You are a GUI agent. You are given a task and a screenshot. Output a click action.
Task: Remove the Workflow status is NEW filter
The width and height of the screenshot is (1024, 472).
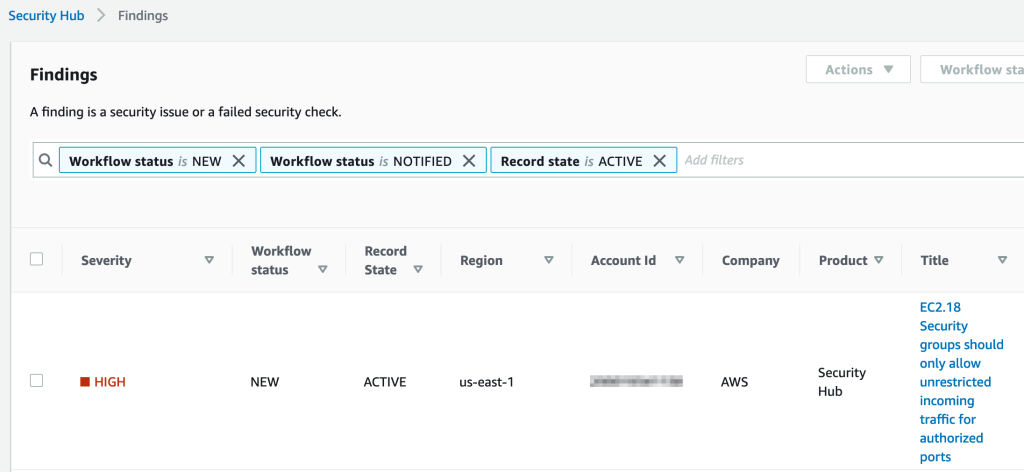point(239,161)
